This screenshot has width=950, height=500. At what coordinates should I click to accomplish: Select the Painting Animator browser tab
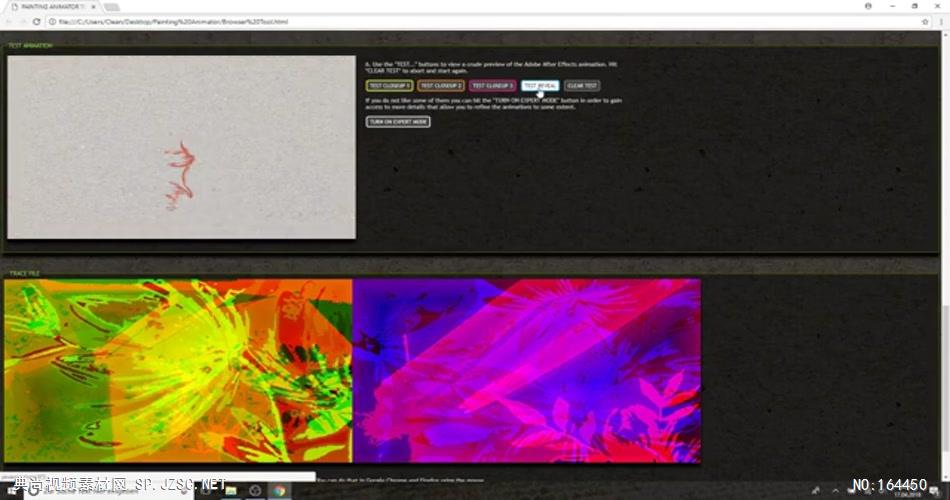45,6
